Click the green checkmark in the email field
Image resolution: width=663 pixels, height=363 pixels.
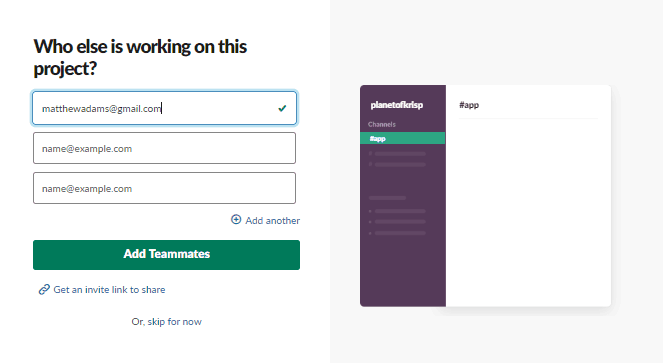(282, 108)
